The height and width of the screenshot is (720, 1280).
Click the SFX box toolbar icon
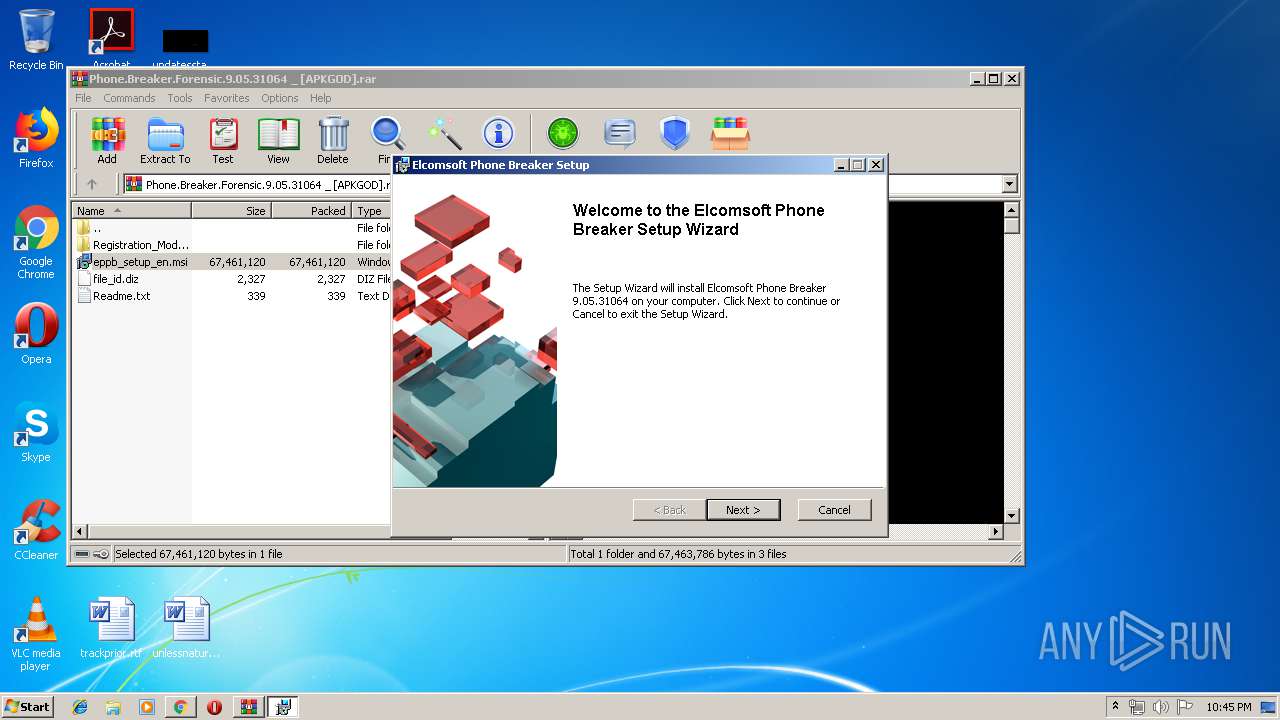click(x=730, y=133)
